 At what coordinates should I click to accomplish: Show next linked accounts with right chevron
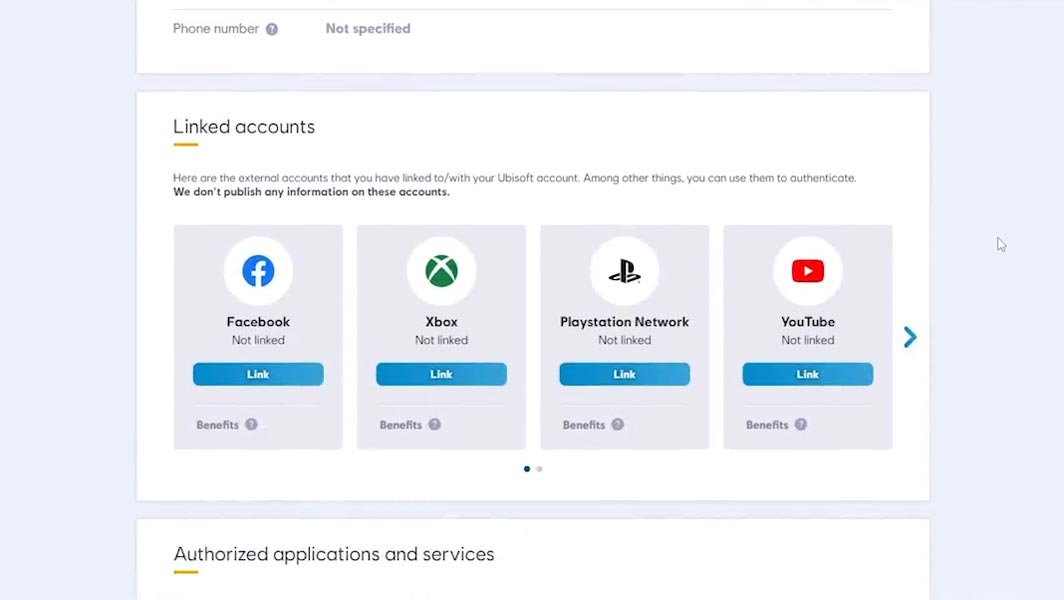[910, 337]
